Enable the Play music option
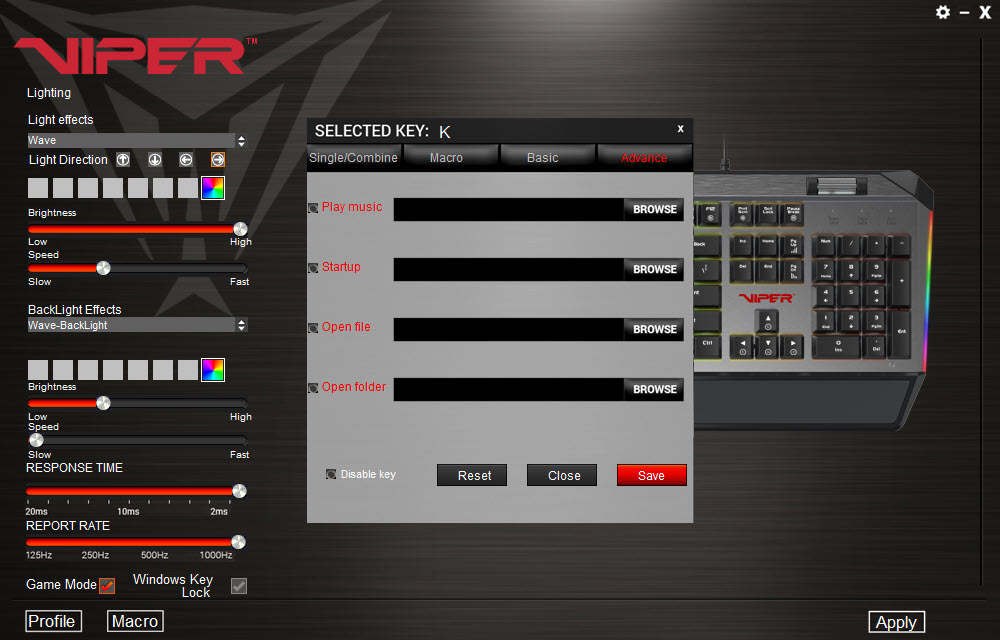Screen dimensions: 1000x640 (x=313, y=208)
